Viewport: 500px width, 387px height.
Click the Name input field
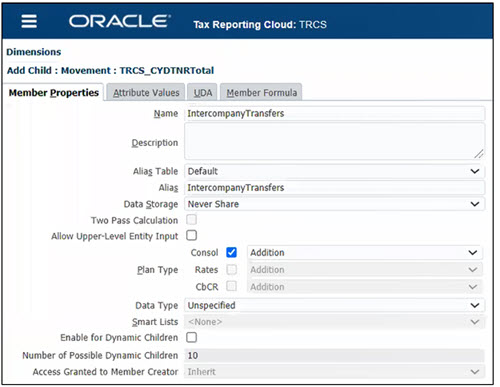click(x=334, y=113)
